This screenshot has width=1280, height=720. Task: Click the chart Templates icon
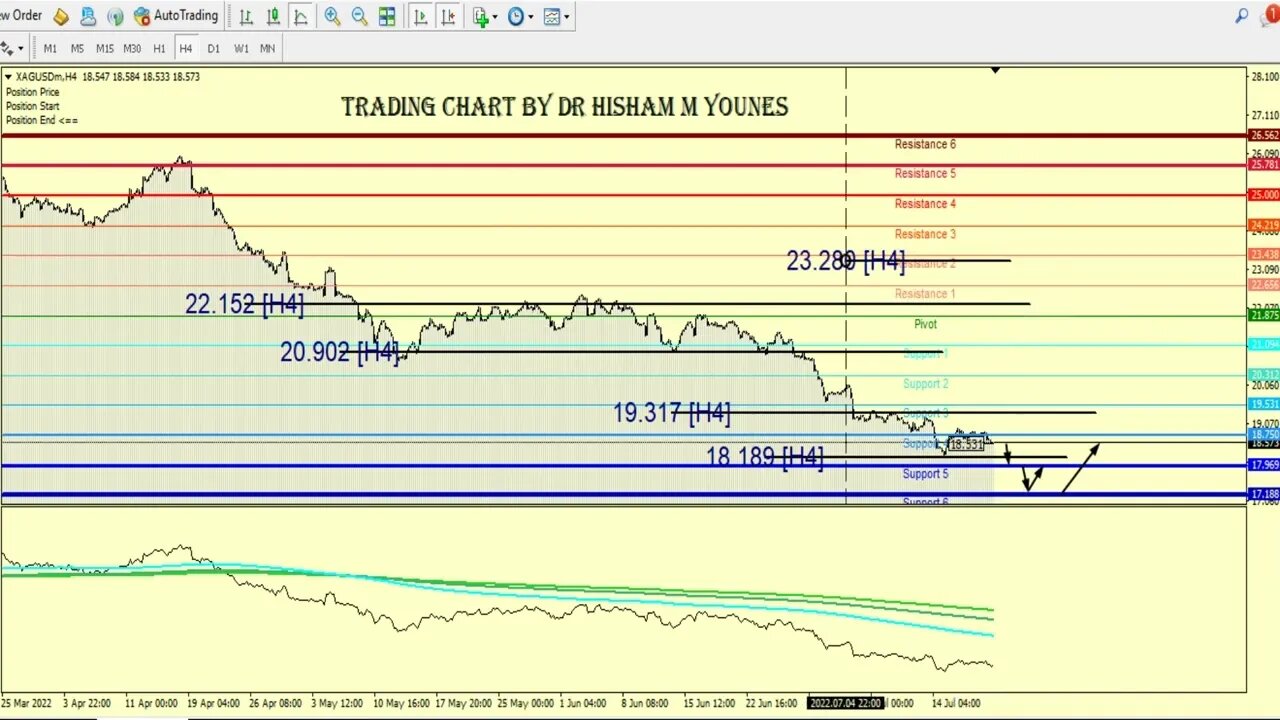pos(552,16)
